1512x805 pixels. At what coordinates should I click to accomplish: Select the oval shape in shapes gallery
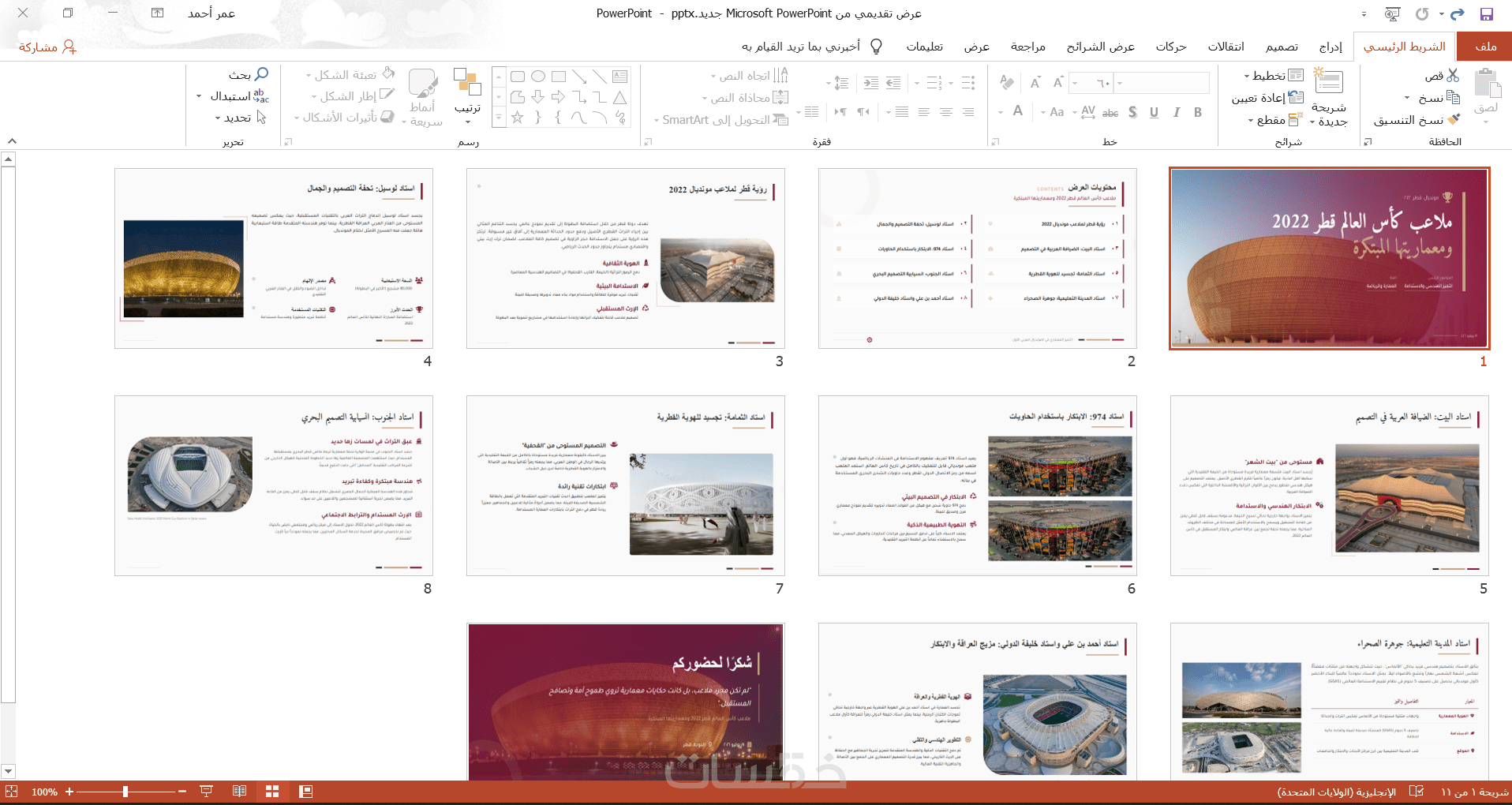538,77
